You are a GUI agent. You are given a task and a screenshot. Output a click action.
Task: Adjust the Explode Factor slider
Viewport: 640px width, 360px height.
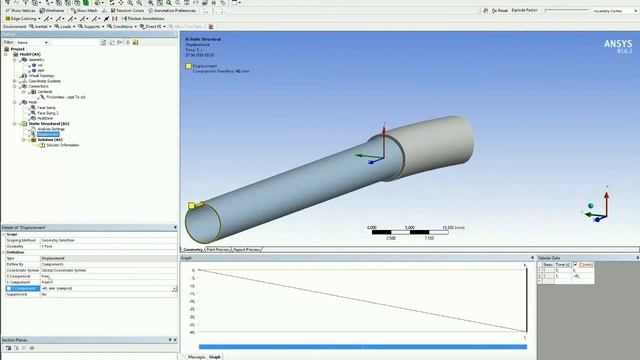(x=567, y=10)
